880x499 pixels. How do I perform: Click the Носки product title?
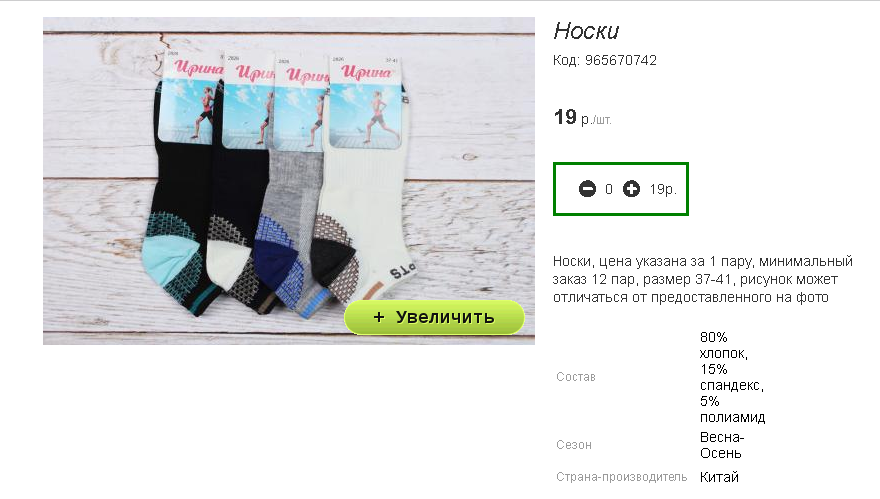pyautogui.click(x=586, y=31)
